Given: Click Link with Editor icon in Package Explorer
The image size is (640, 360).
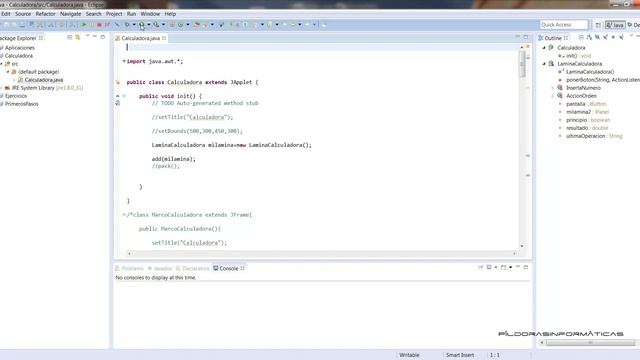Looking at the screenshot, I should [78, 37].
